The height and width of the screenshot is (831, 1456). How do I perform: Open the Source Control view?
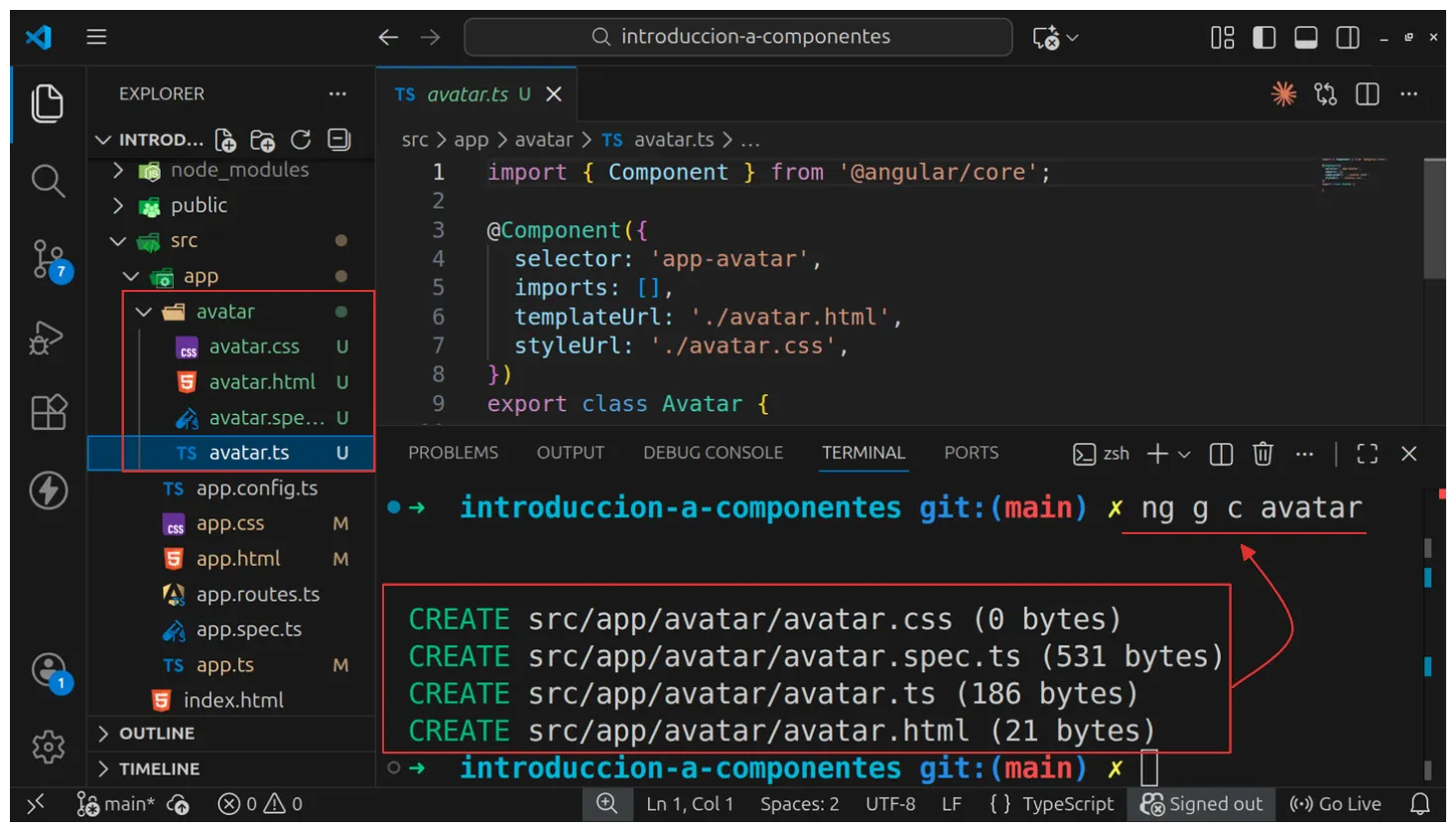pos(48,259)
